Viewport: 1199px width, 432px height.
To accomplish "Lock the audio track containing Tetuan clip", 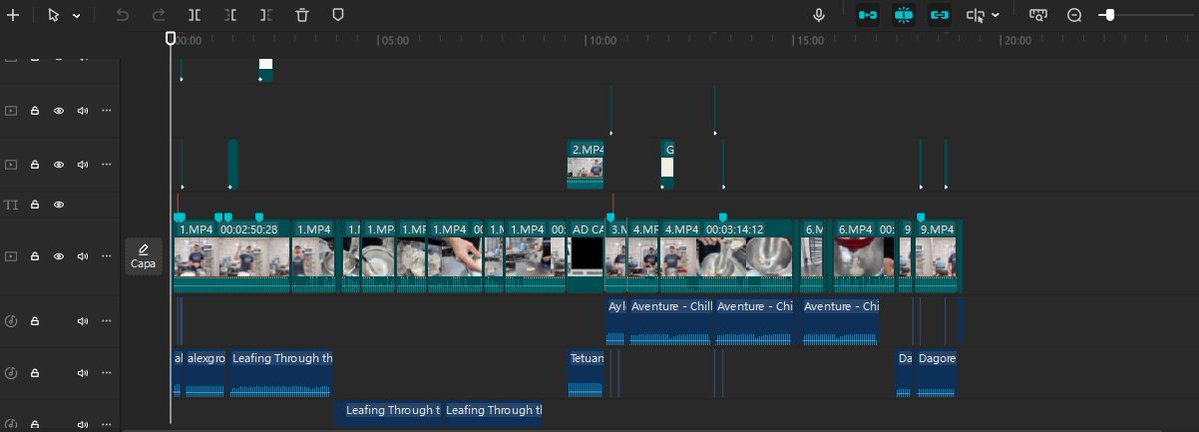I will 34,373.
